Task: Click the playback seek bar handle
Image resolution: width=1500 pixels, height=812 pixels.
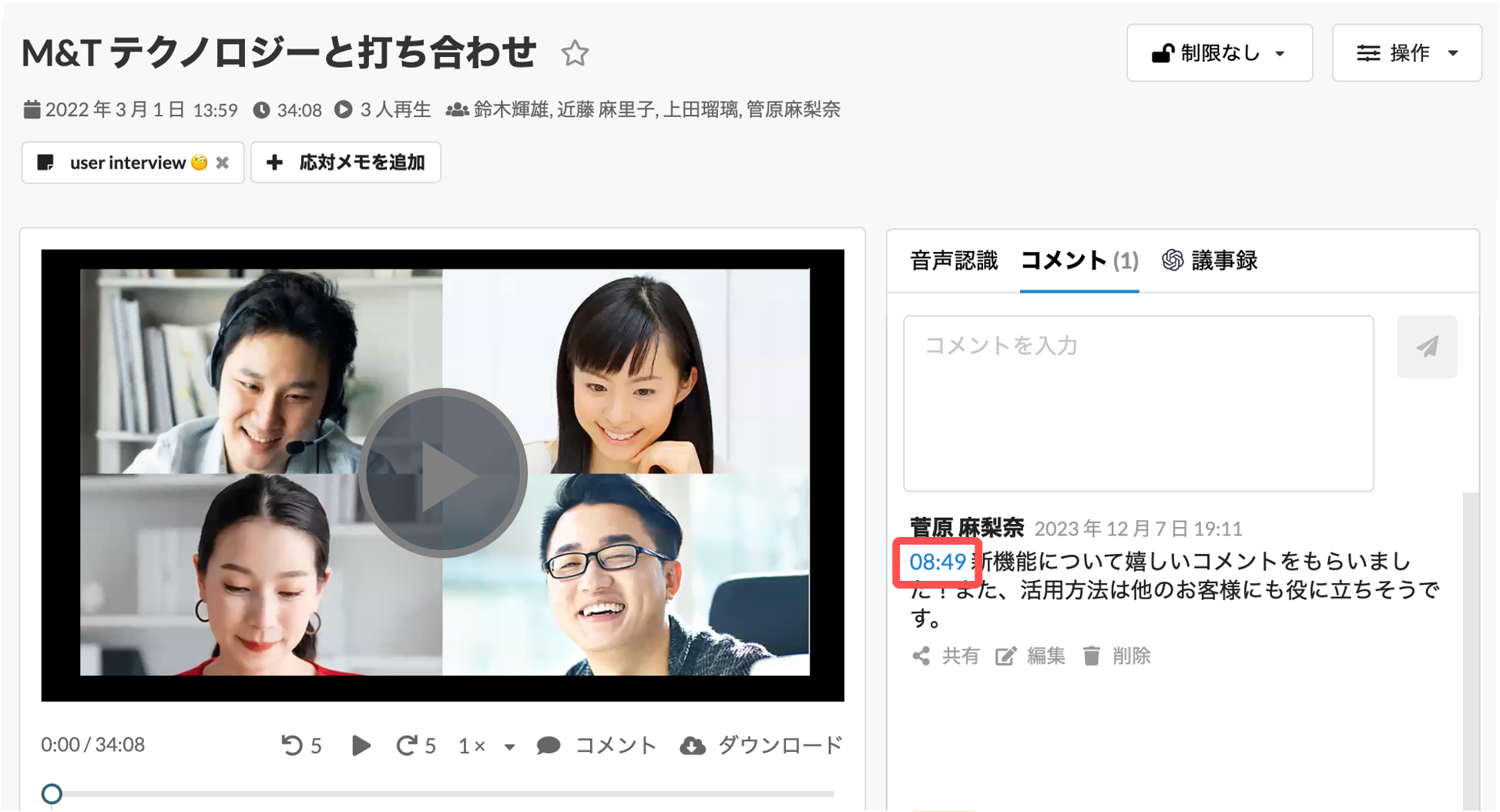Action: (x=52, y=794)
